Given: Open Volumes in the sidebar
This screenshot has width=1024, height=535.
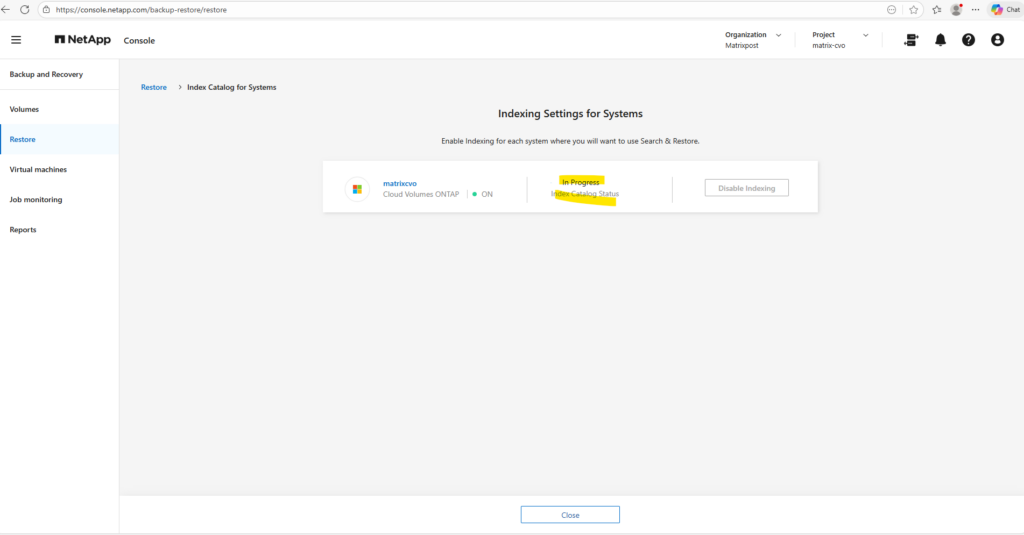Looking at the screenshot, I should click(x=59, y=109).
